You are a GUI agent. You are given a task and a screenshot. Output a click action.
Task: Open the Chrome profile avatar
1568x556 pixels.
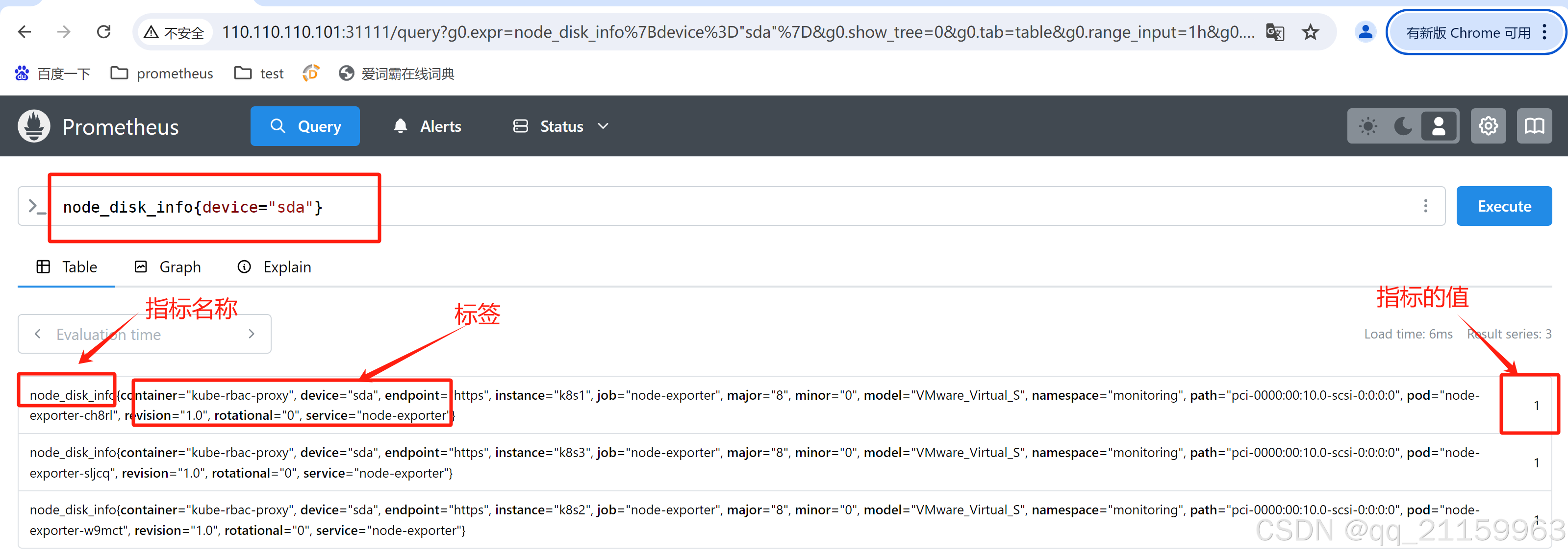tap(1366, 32)
